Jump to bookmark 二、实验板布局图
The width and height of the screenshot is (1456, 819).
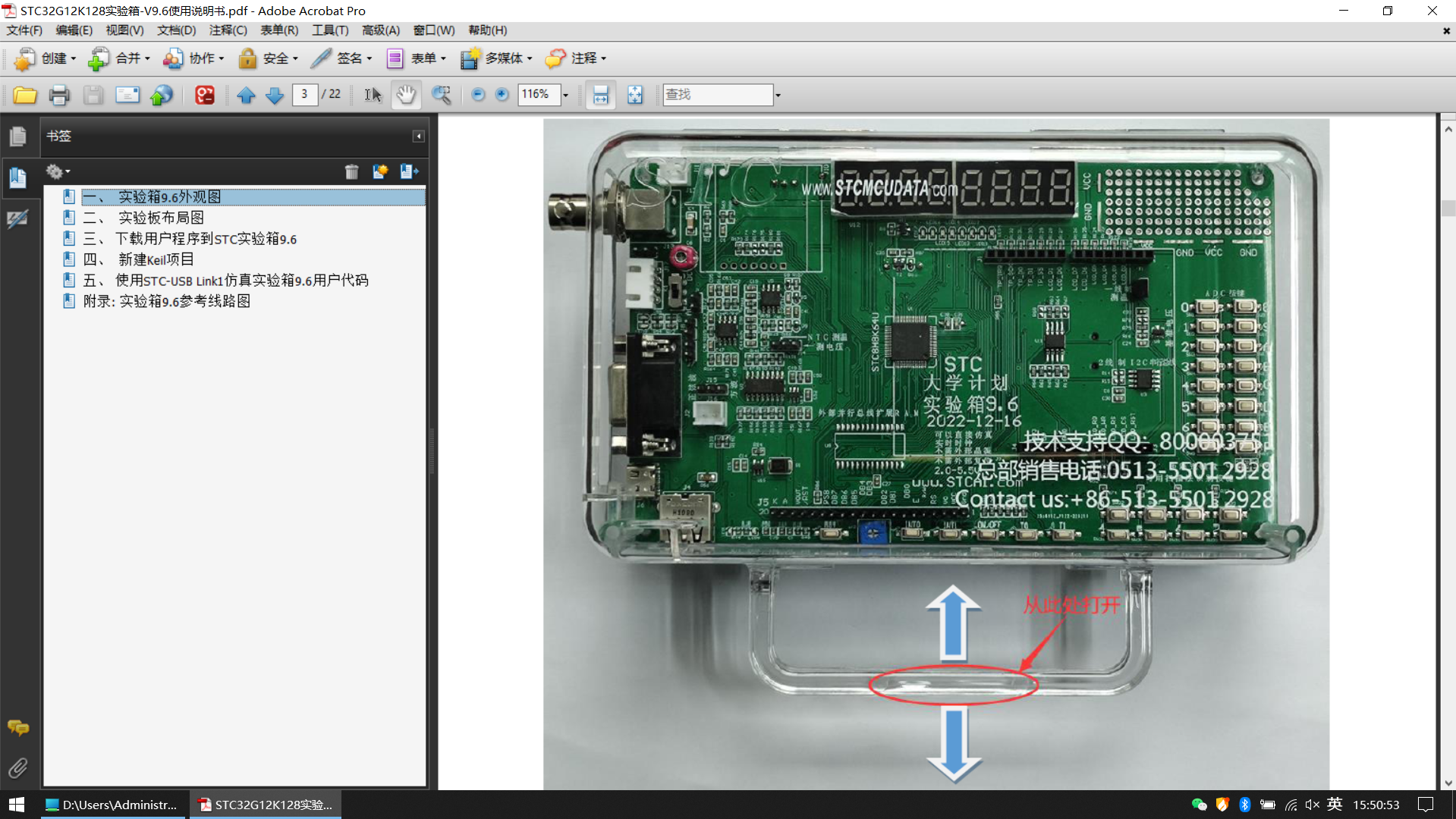coord(143,218)
